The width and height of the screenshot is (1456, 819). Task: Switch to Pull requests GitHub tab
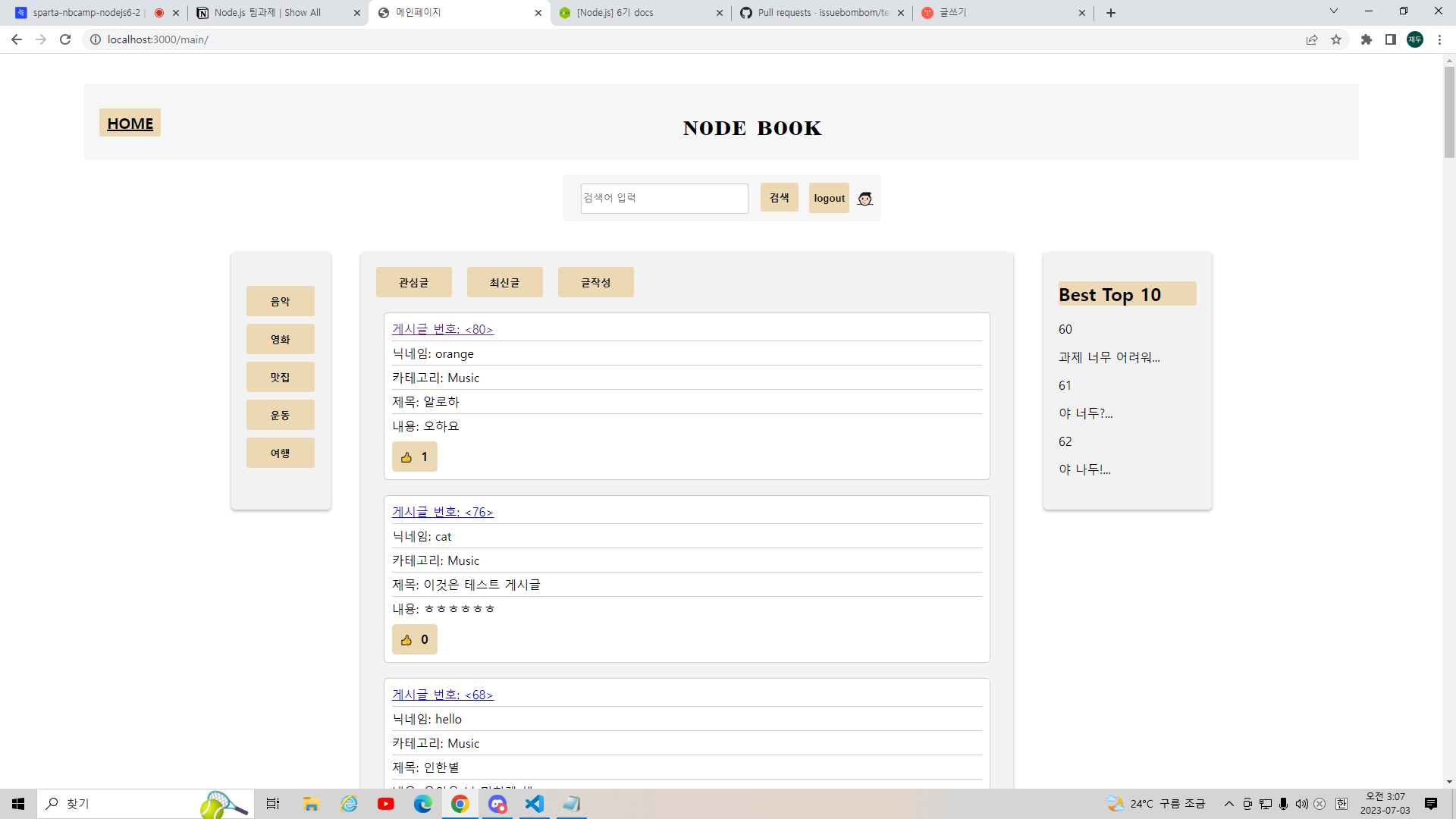(819, 13)
